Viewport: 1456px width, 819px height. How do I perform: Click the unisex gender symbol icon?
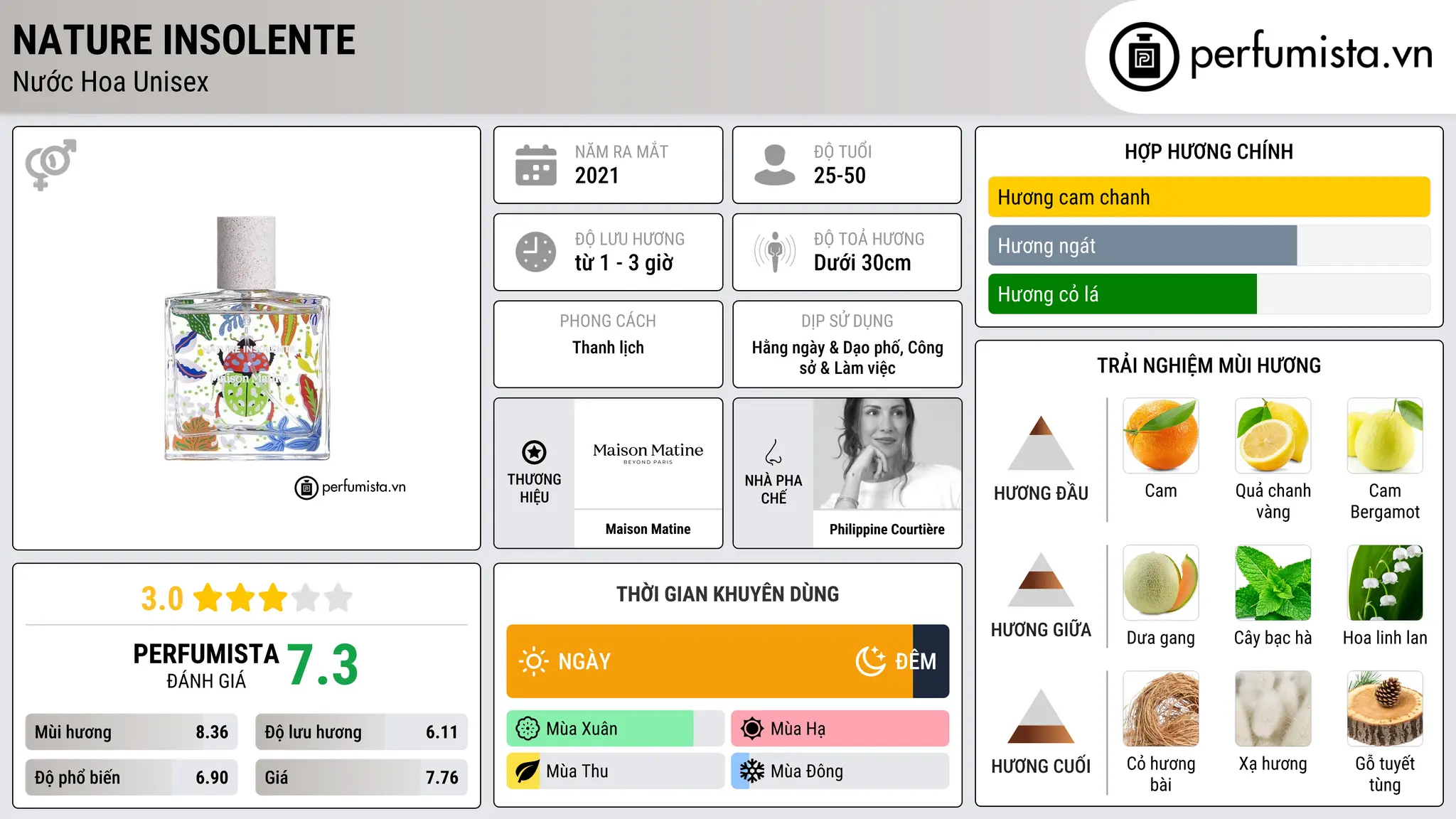(50, 164)
